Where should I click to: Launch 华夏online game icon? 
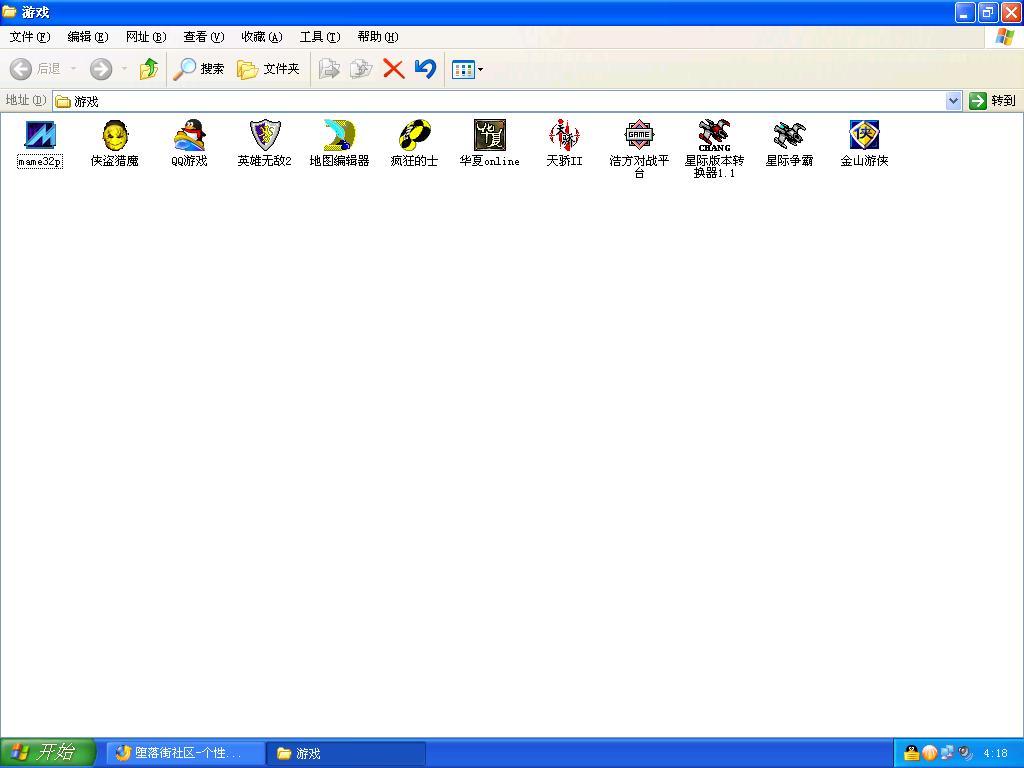pos(489,136)
